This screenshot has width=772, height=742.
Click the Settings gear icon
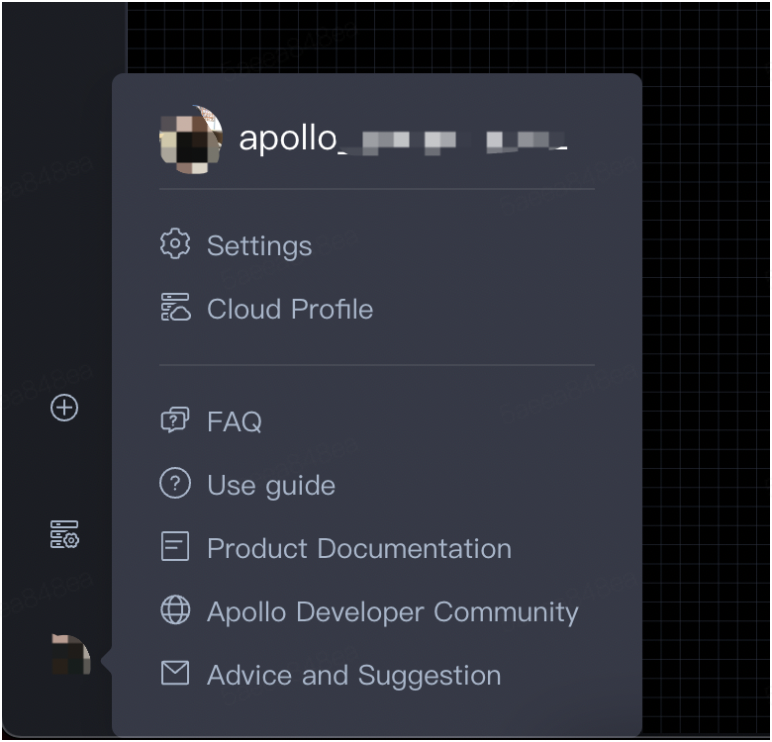(x=175, y=243)
